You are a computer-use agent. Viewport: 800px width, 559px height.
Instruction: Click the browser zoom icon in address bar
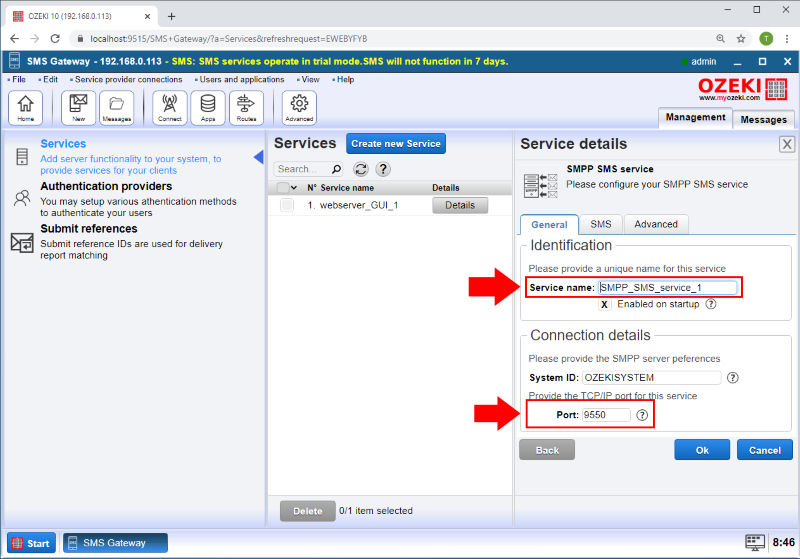720,38
